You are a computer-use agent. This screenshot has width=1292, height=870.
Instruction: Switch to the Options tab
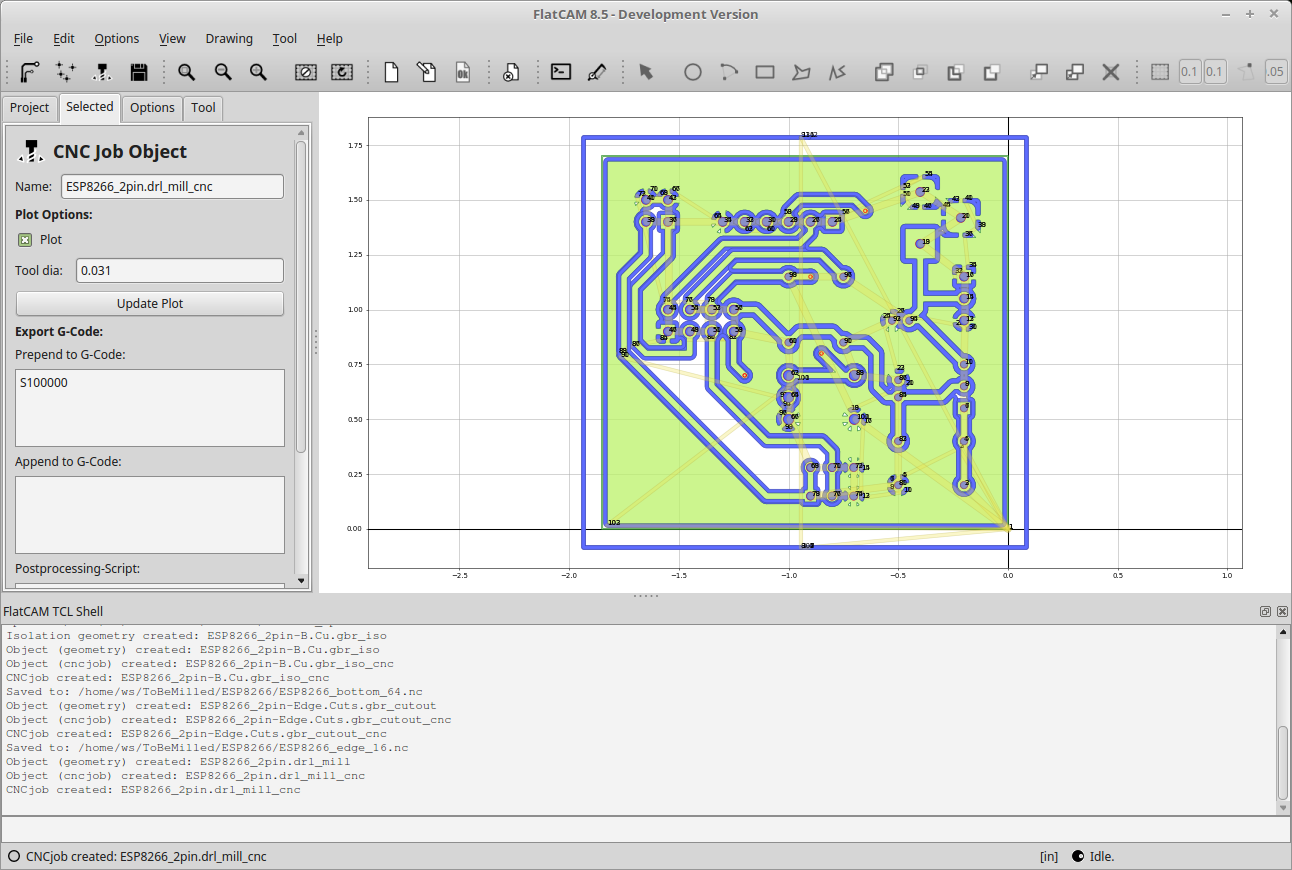(x=152, y=107)
